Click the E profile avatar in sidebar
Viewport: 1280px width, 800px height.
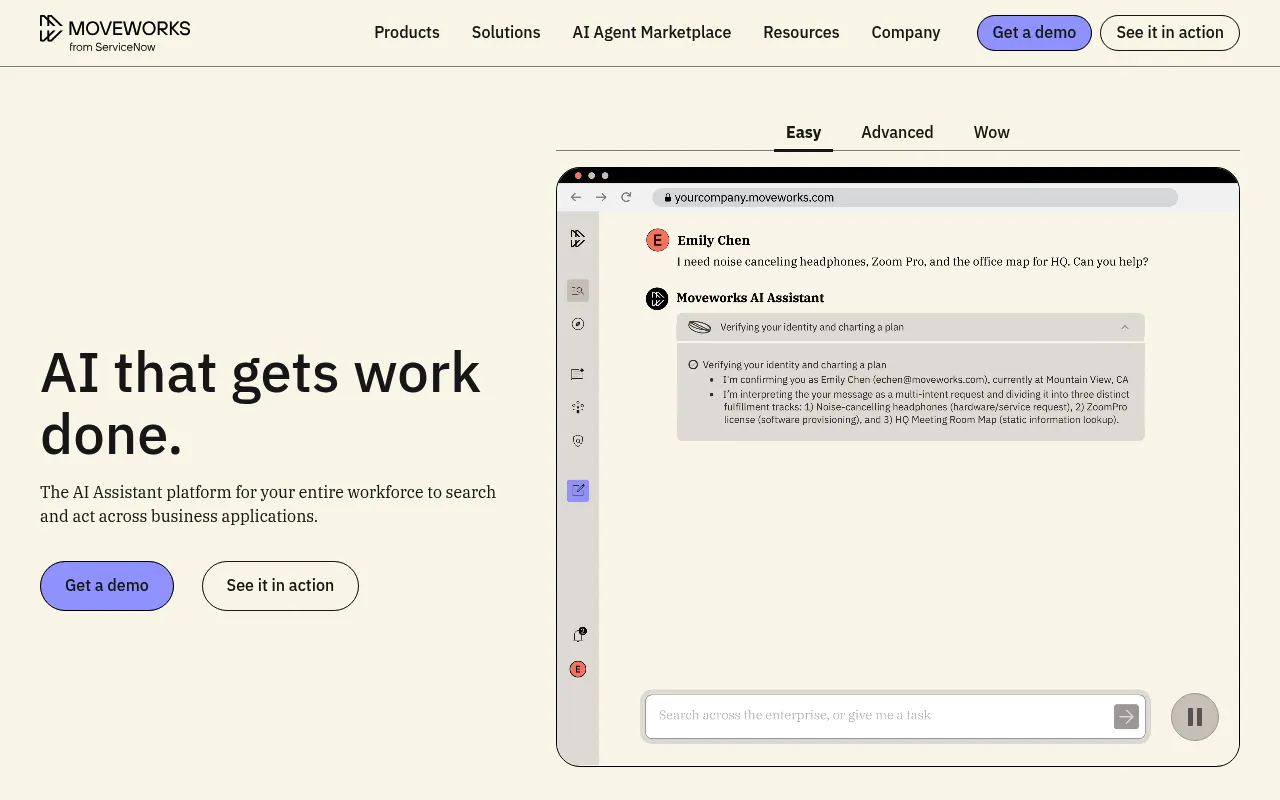578,669
